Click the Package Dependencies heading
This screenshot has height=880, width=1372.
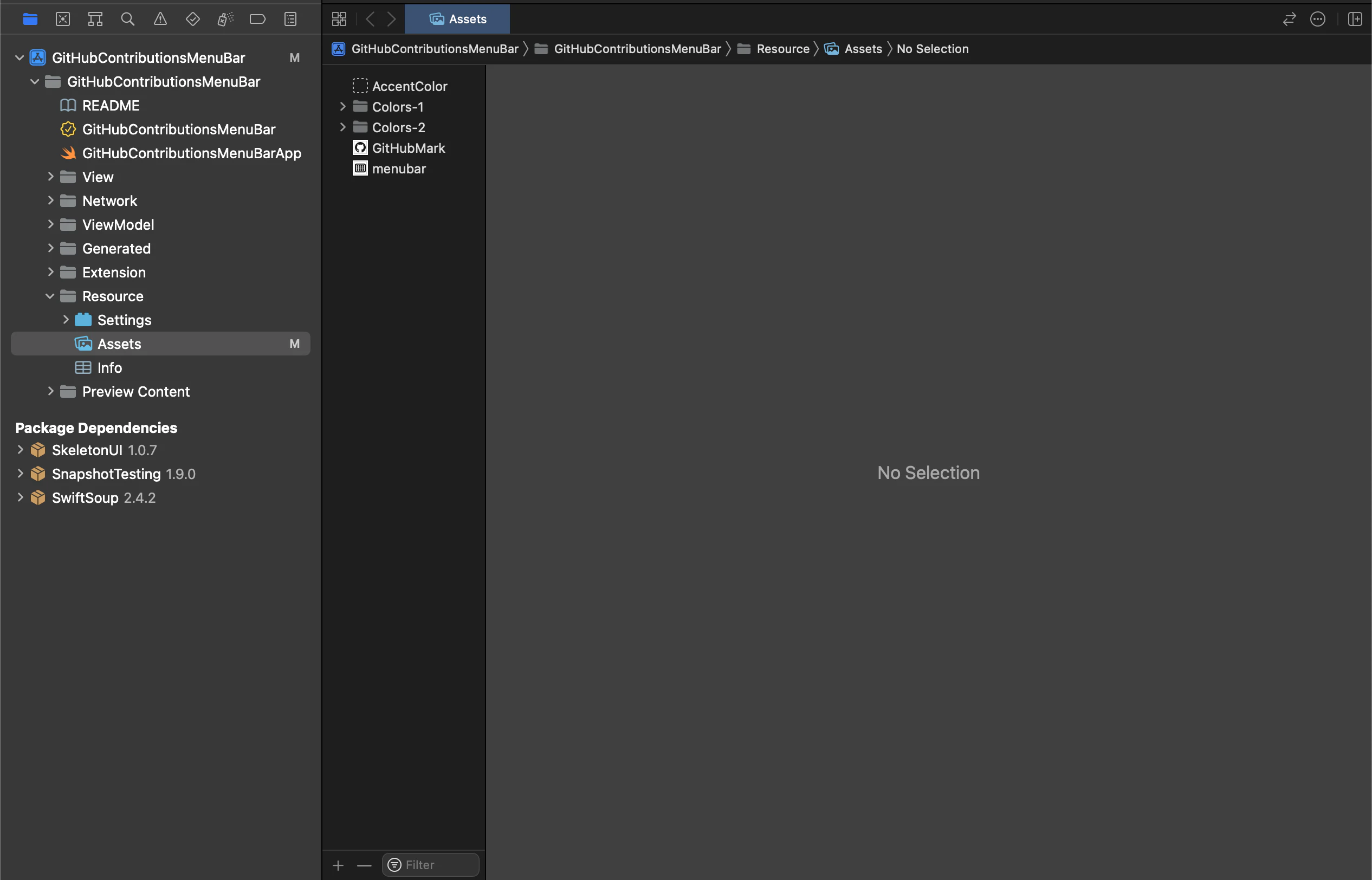tap(96, 428)
